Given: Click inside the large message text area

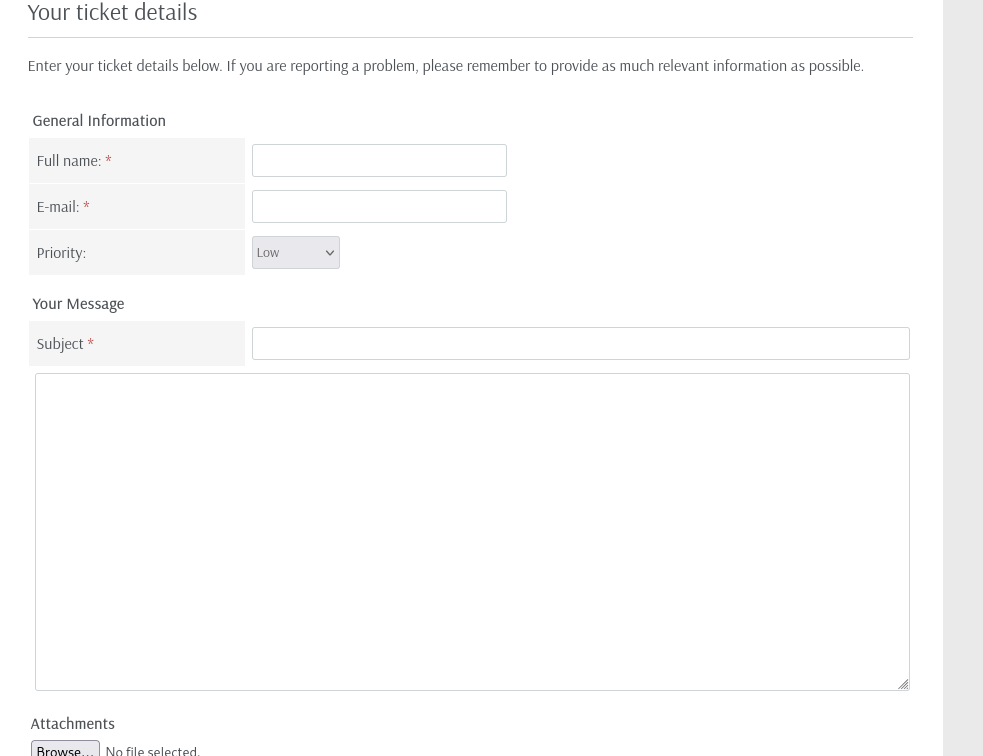Looking at the screenshot, I should click(x=472, y=532).
